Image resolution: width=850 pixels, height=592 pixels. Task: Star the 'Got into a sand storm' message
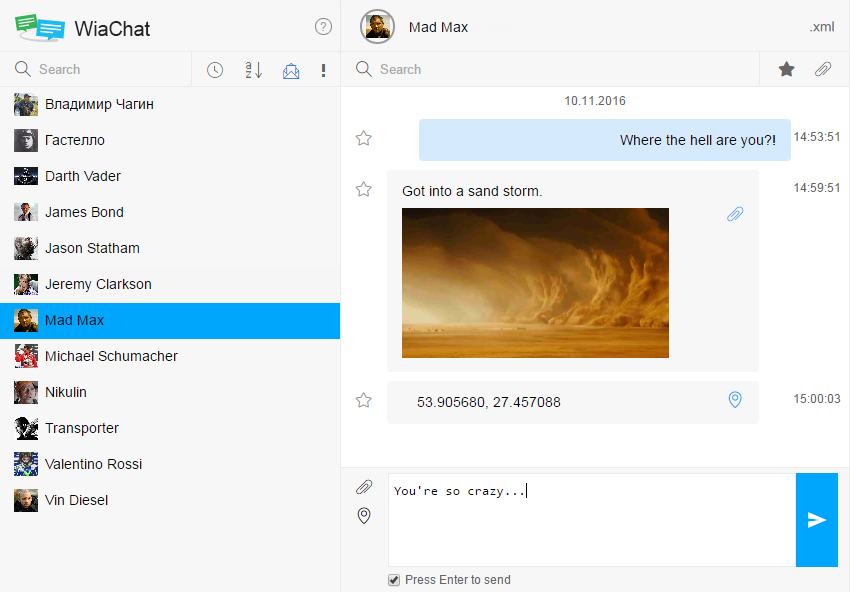(364, 189)
